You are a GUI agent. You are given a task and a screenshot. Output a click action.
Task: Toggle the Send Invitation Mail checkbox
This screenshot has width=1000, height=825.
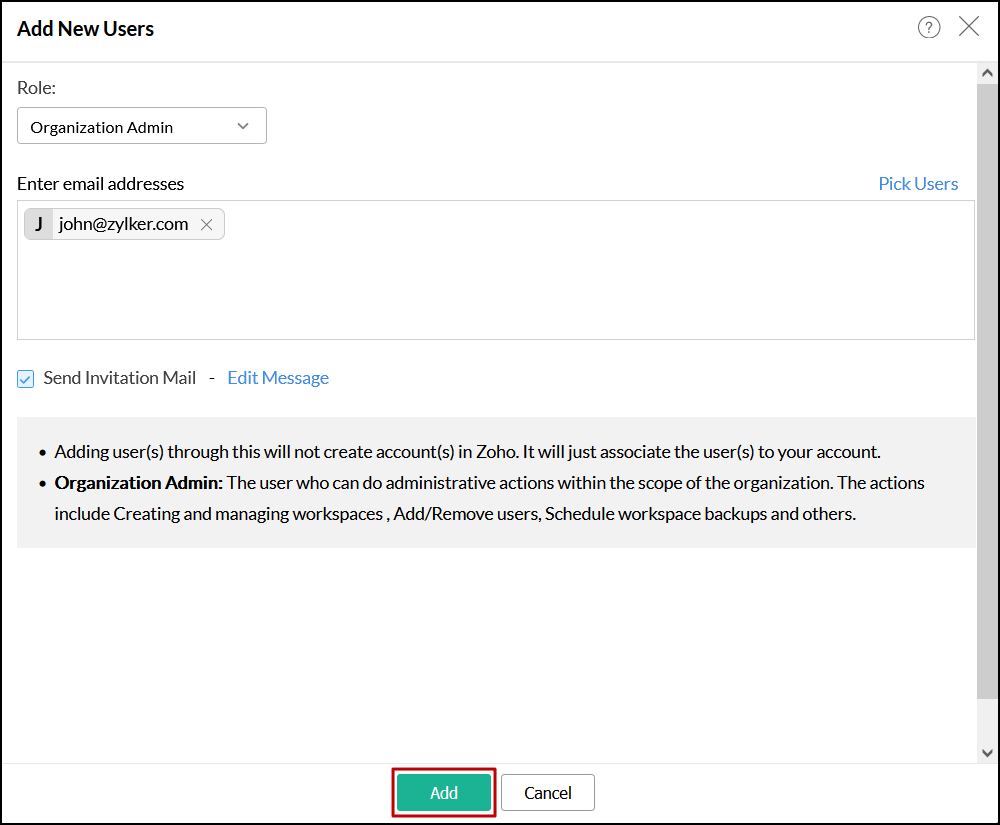click(x=26, y=379)
